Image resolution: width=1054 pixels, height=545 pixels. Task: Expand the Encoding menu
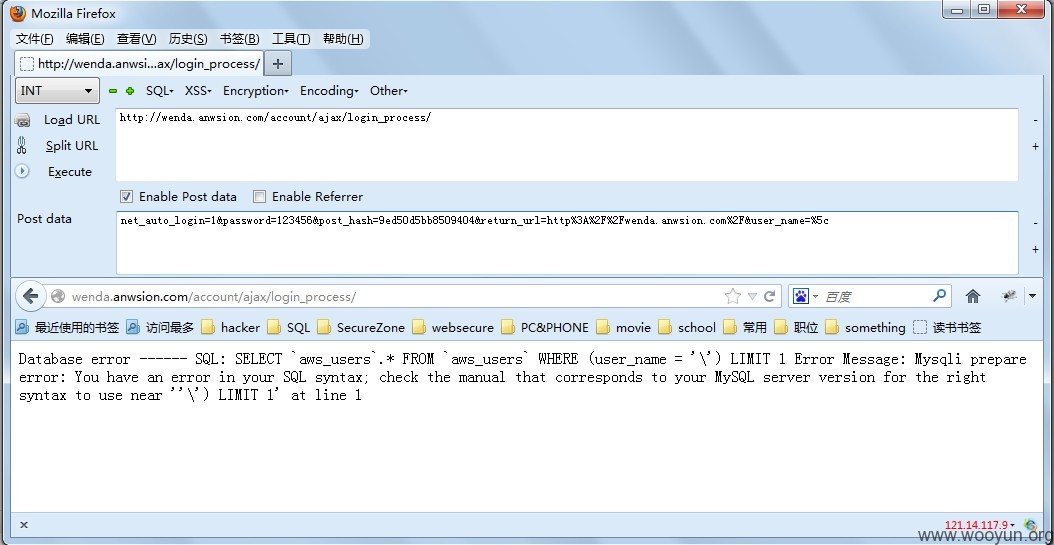329,91
